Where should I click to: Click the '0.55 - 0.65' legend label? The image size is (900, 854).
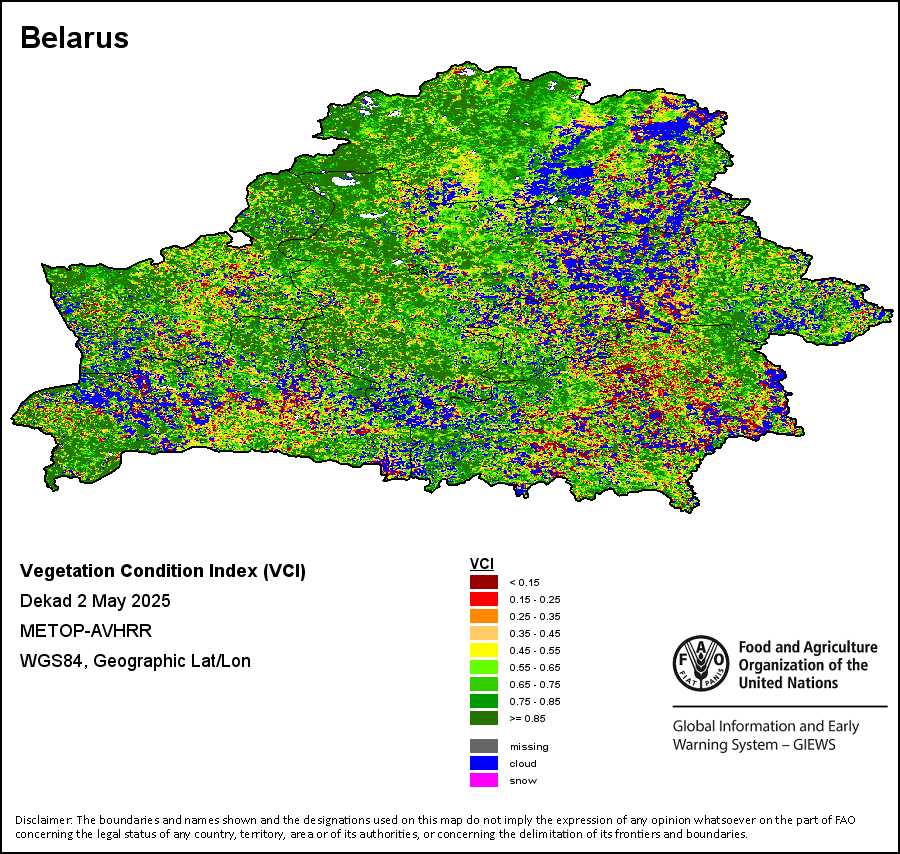[x=535, y=667]
